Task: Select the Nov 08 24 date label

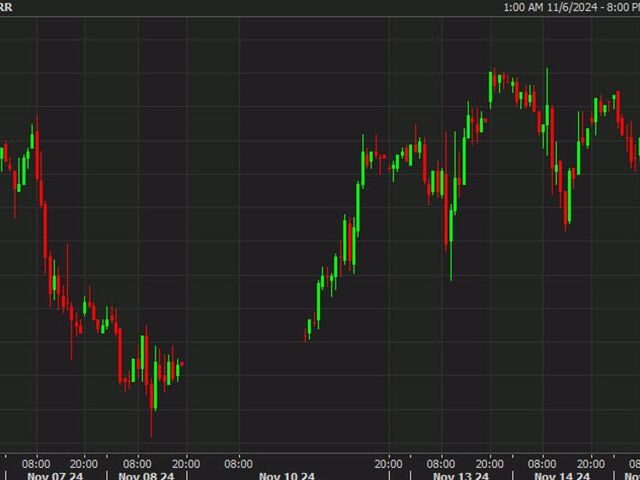Action: pyautogui.click(x=146, y=476)
